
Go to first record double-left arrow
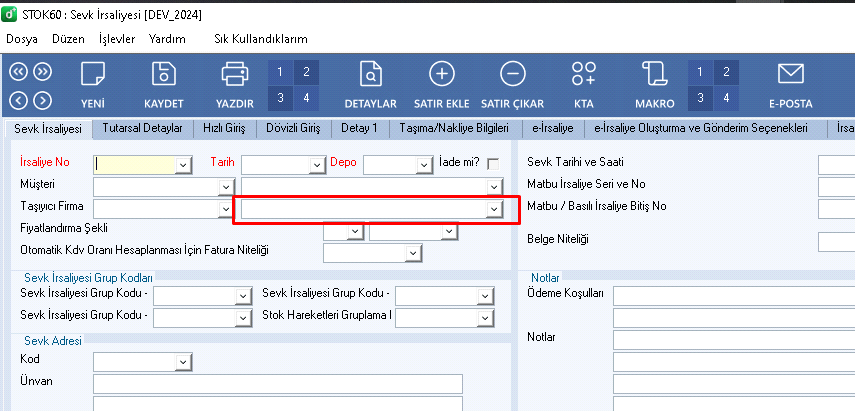18,71
